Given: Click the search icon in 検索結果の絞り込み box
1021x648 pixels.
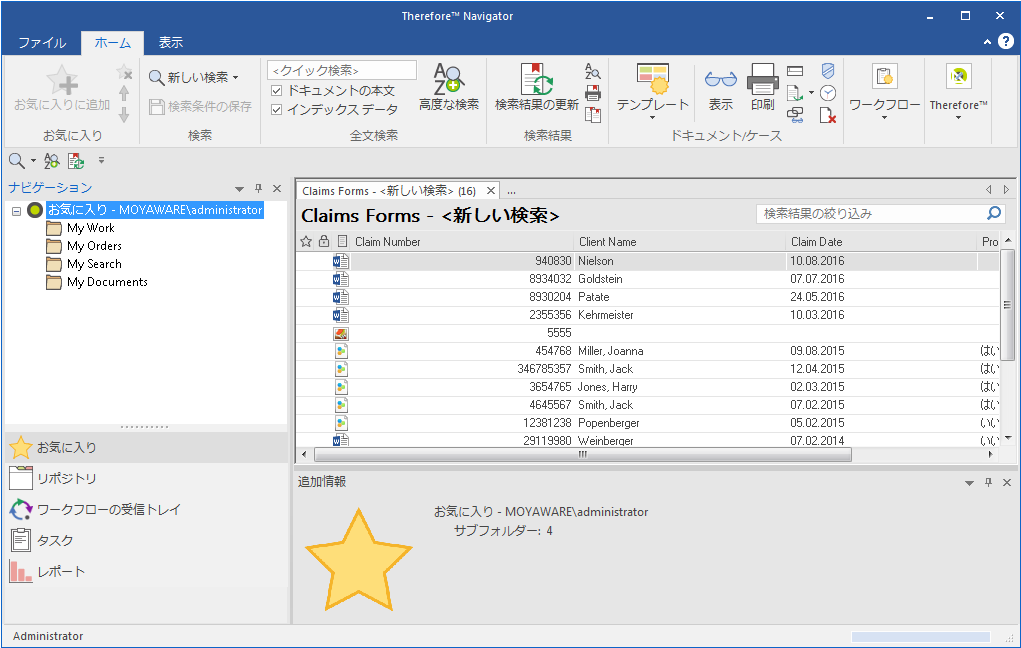Looking at the screenshot, I should pos(994,213).
